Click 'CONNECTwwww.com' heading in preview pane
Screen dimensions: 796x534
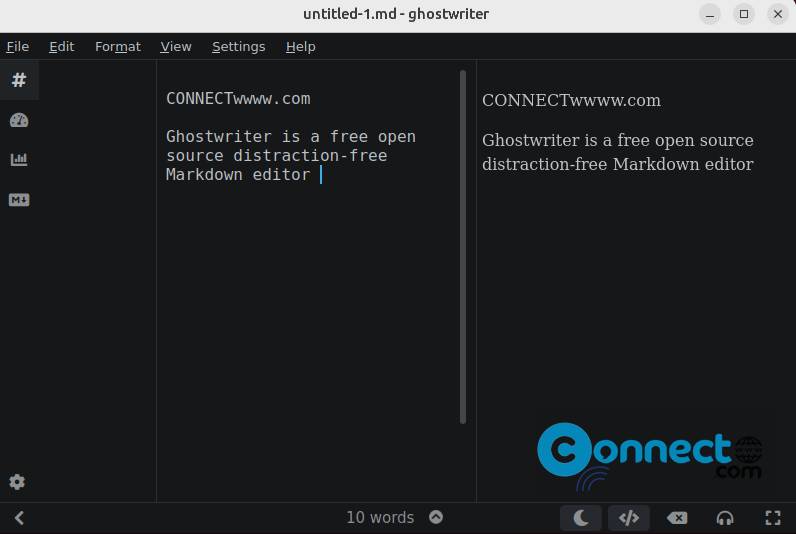click(x=571, y=101)
